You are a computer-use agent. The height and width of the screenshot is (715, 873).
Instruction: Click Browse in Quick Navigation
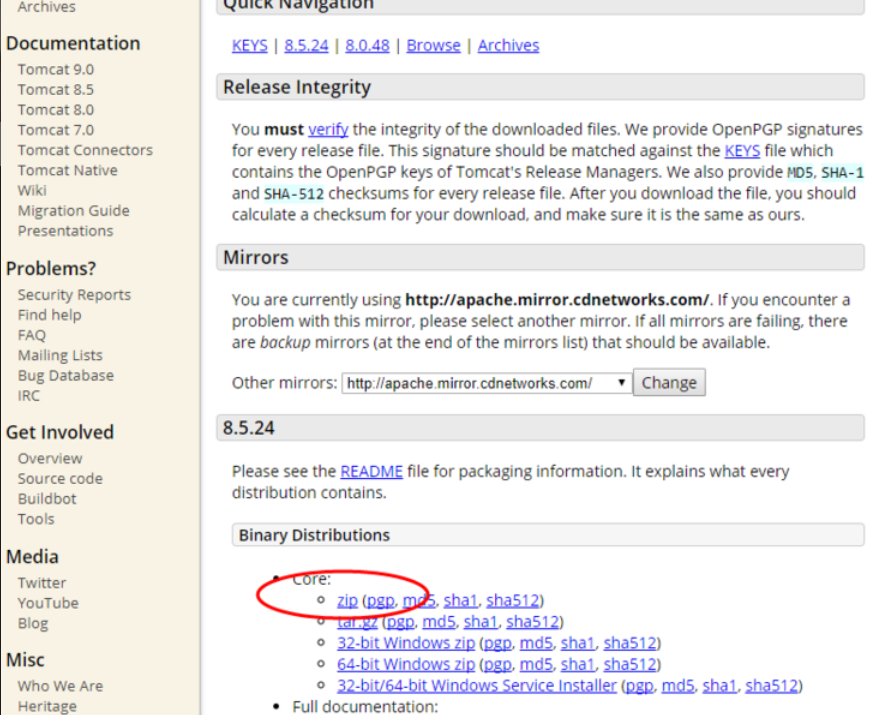click(434, 45)
